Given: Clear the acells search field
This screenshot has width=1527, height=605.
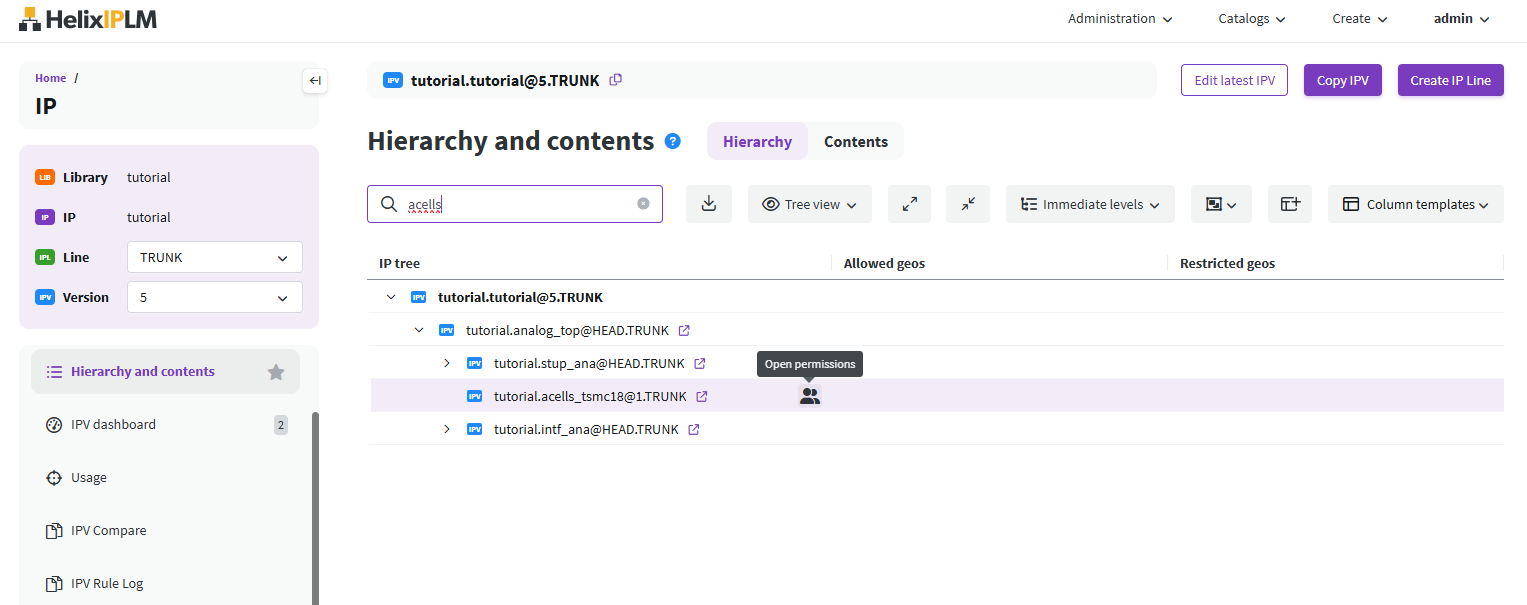Looking at the screenshot, I should tap(643, 203).
